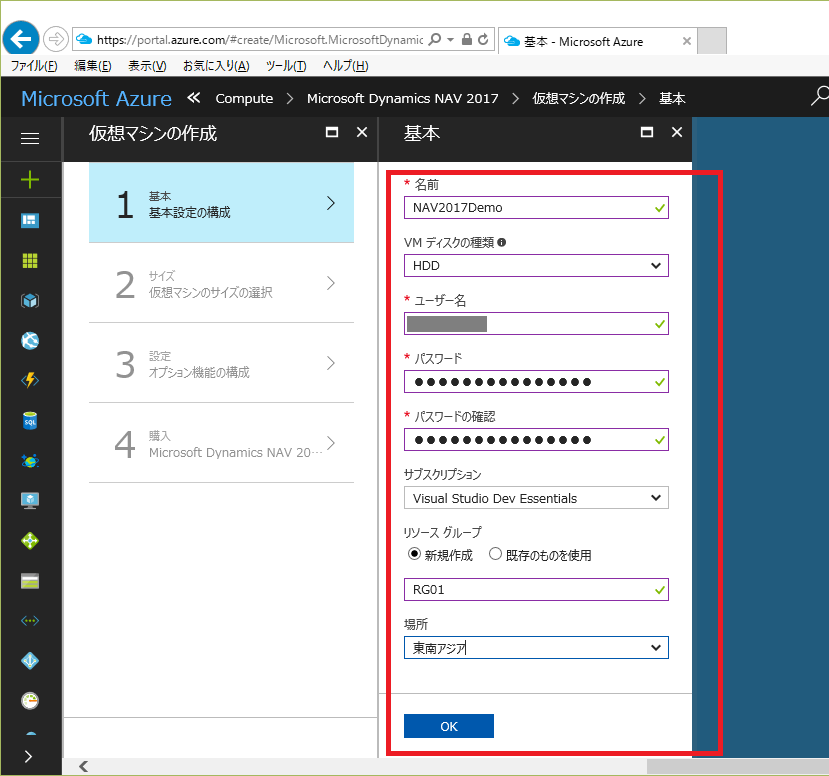Close the 仮想マシンの作成 blade
This screenshot has height=776, width=829.
click(x=362, y=132)
